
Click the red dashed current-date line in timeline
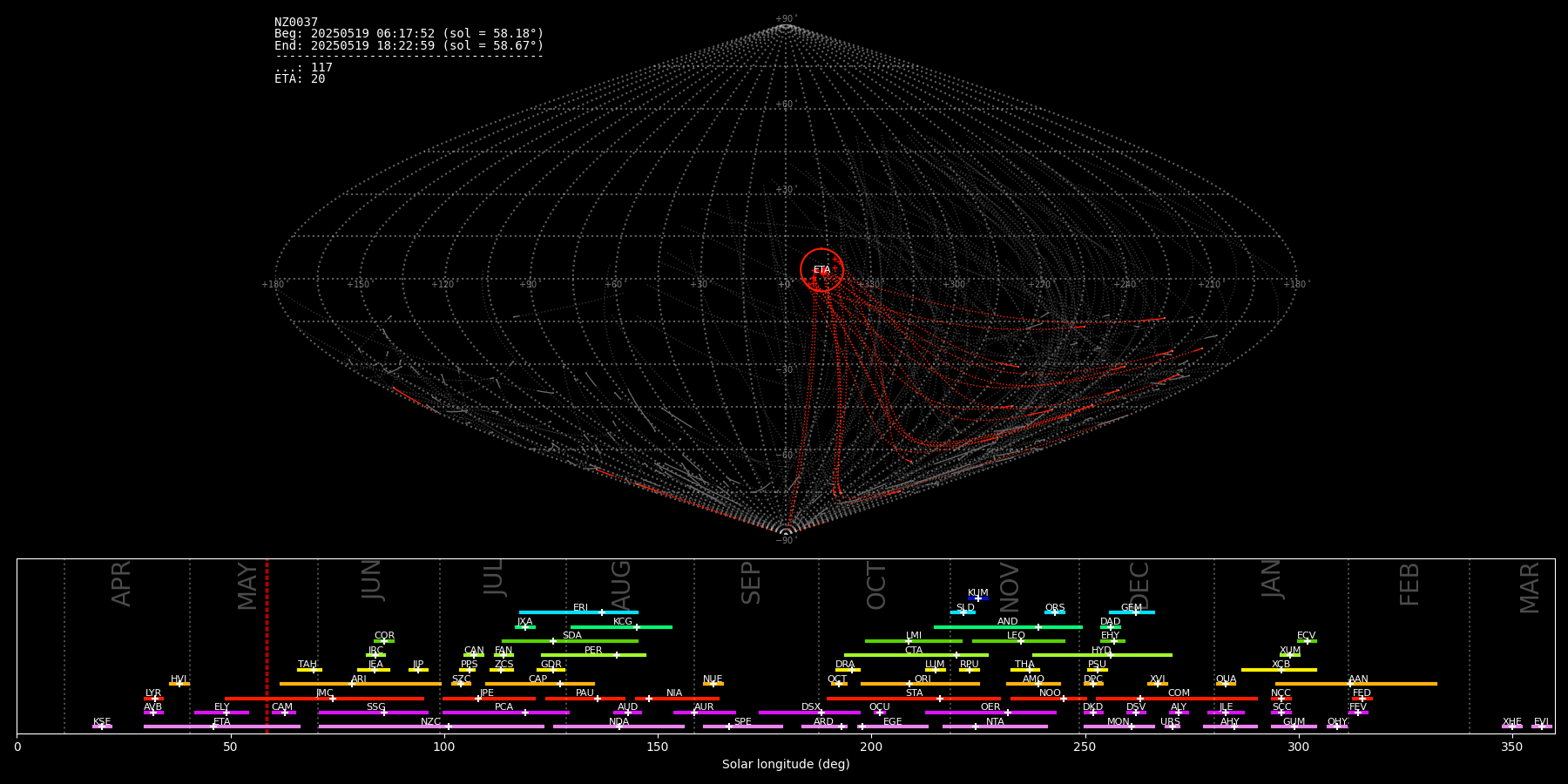pyautogui.click(x=267, y=645)
